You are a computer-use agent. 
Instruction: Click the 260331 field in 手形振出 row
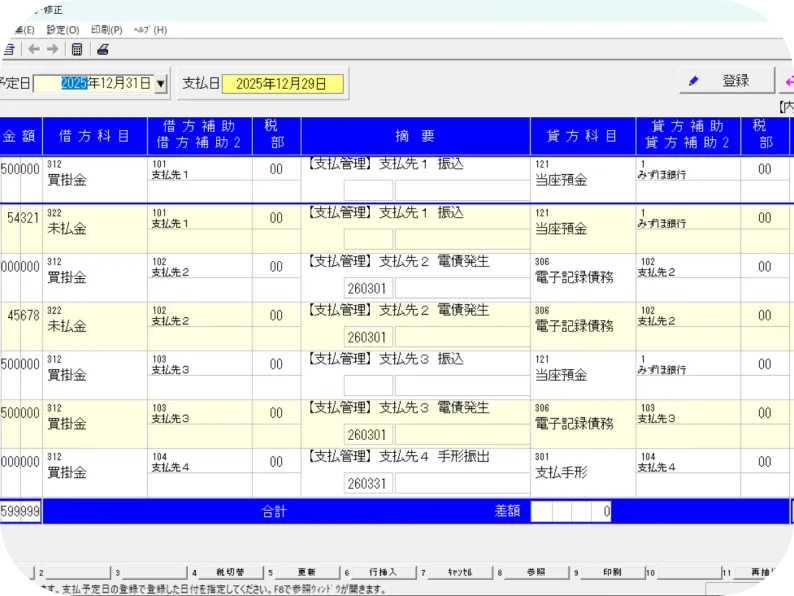pos(368,483)
